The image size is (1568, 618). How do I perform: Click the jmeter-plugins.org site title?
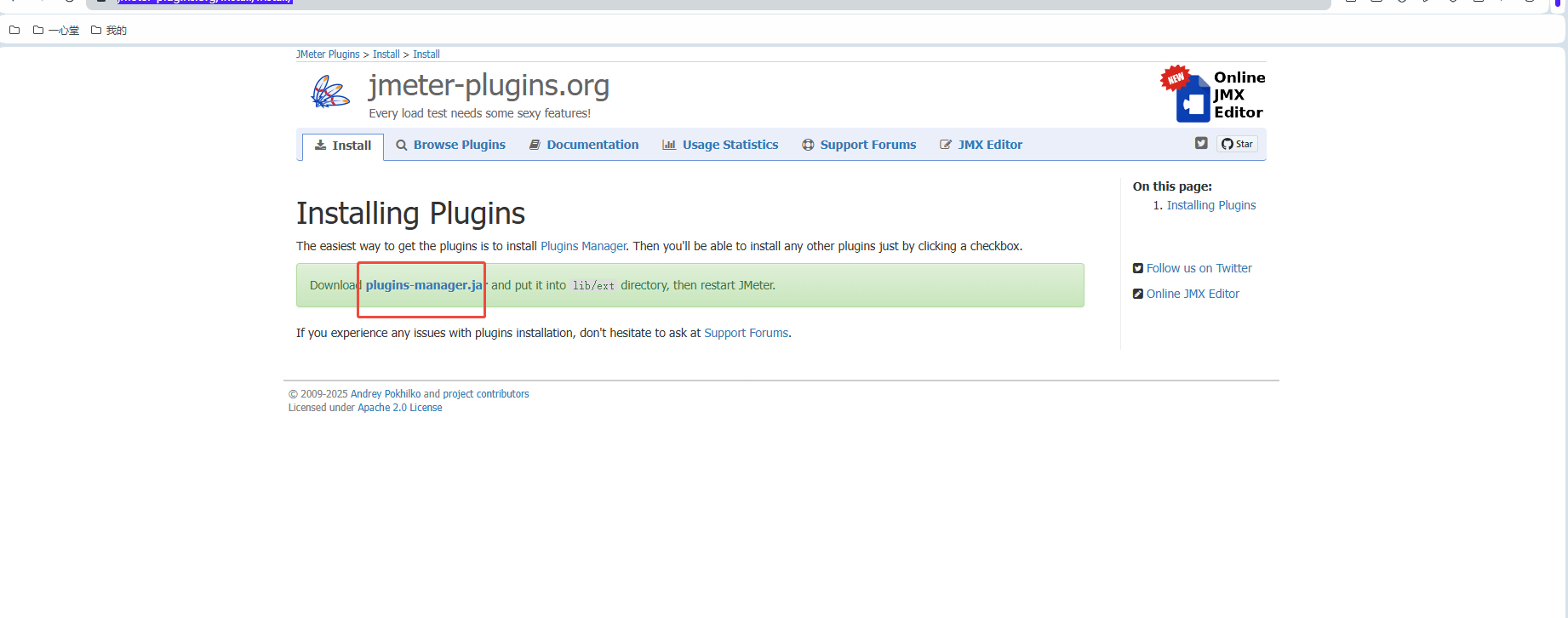click(x=489, y=85)
